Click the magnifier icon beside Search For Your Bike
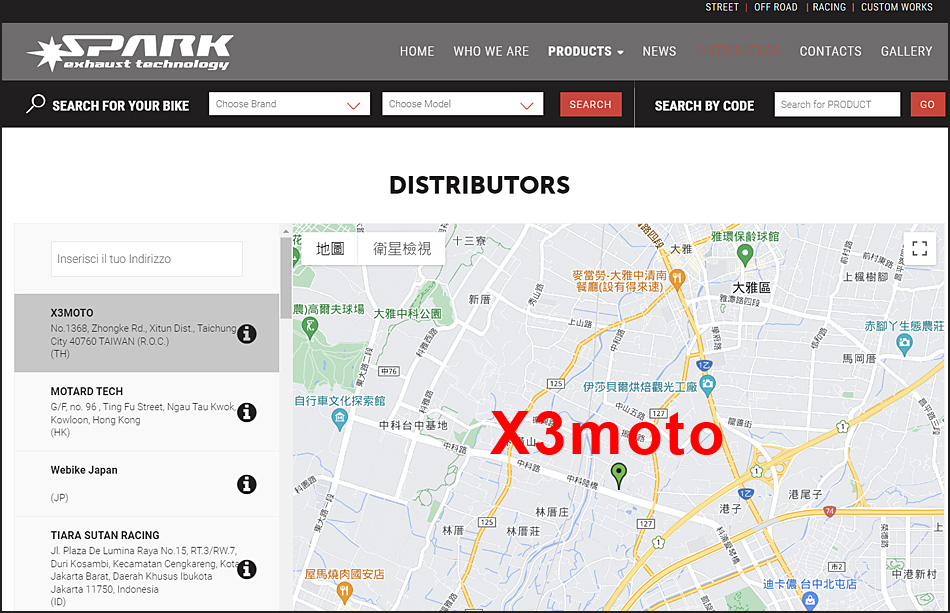Screen dimensions: 950x613 [x=36, y=104]
